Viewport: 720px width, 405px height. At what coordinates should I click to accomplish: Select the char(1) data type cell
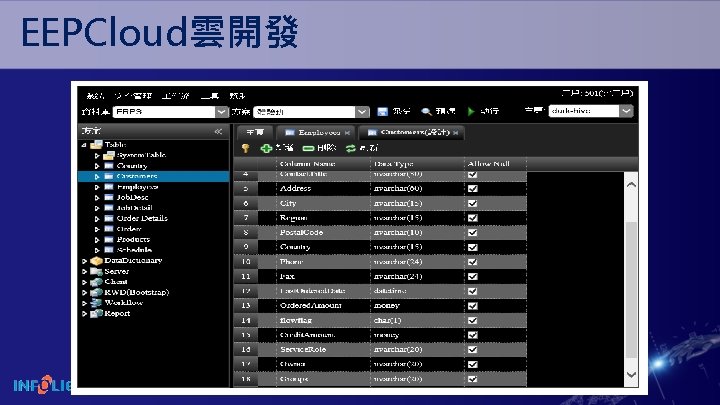(417, 321)
